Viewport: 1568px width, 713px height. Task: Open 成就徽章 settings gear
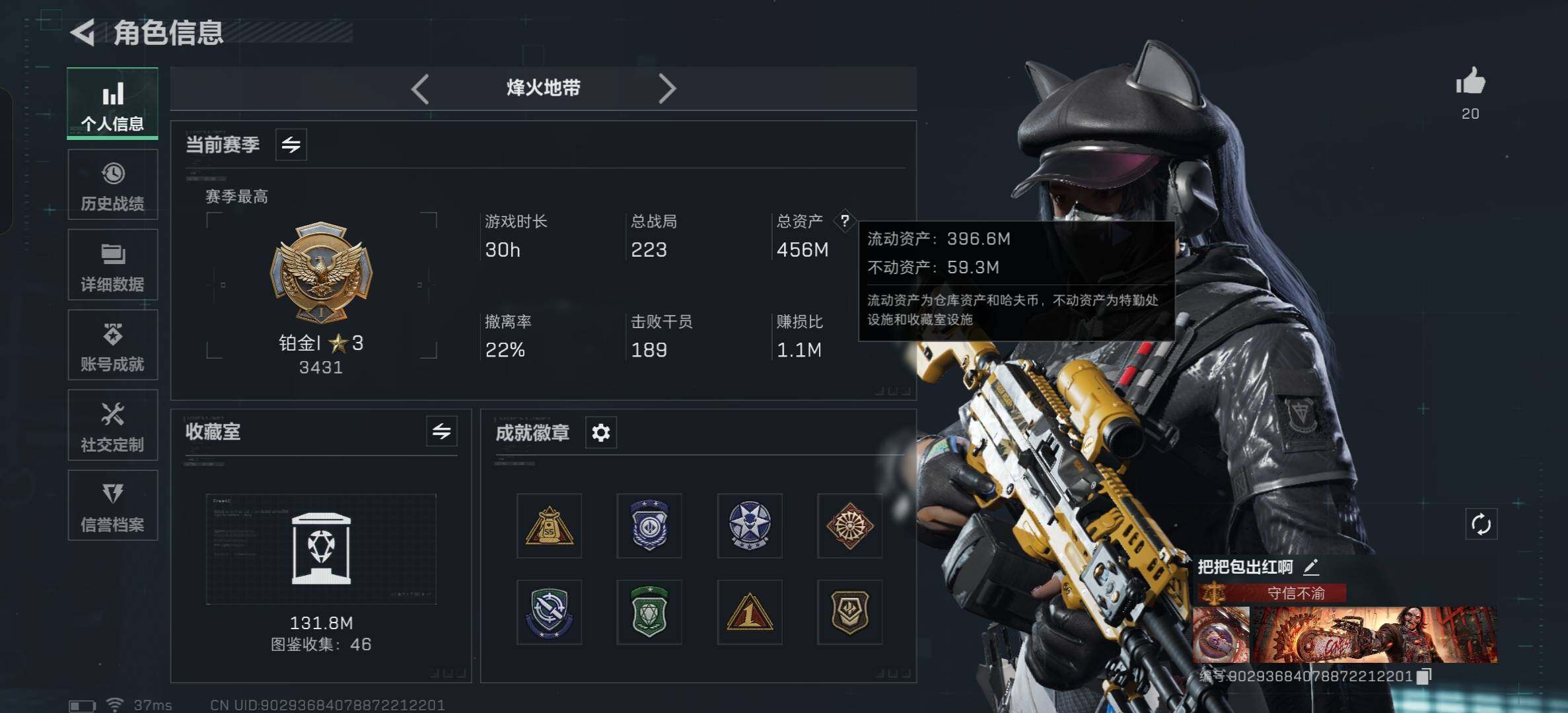click(x=601, y=433)
